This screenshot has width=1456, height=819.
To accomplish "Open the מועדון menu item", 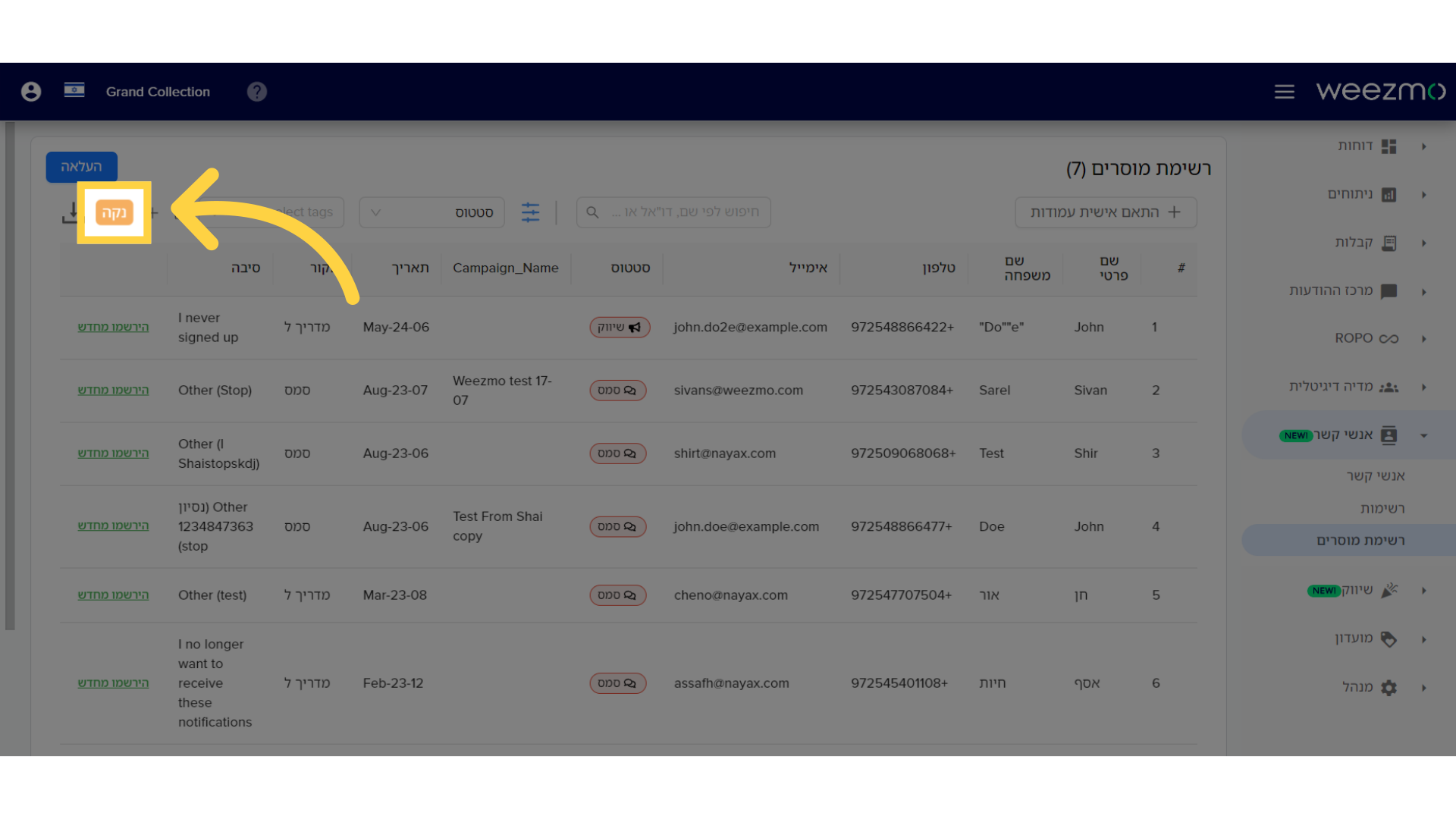I will (x=1354, y=639).
